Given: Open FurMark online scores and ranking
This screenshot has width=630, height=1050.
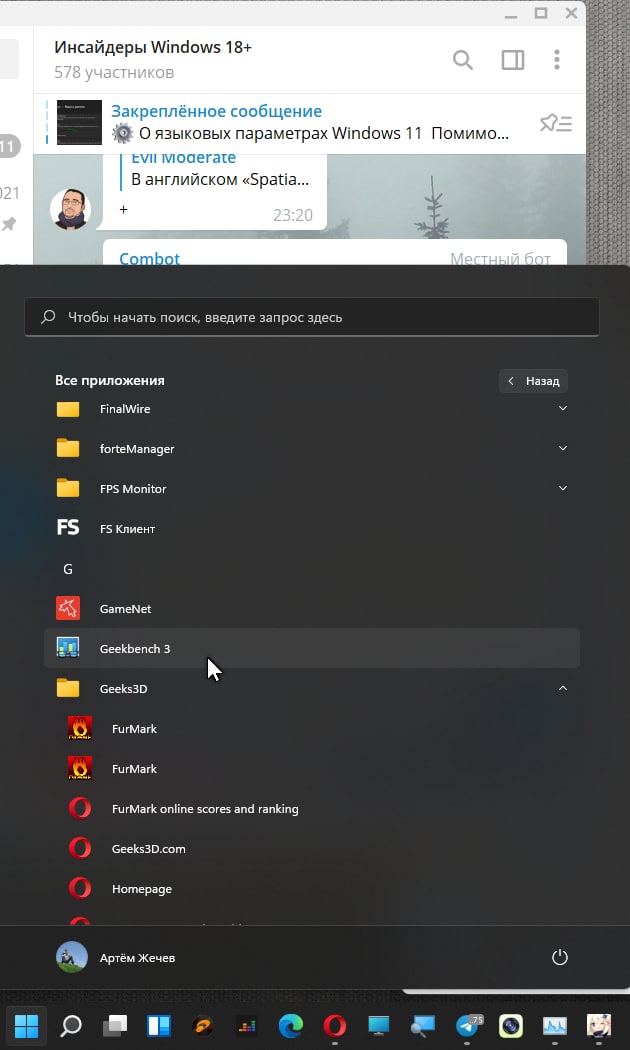Looking at the screenshot, I should tap(312, 809).
